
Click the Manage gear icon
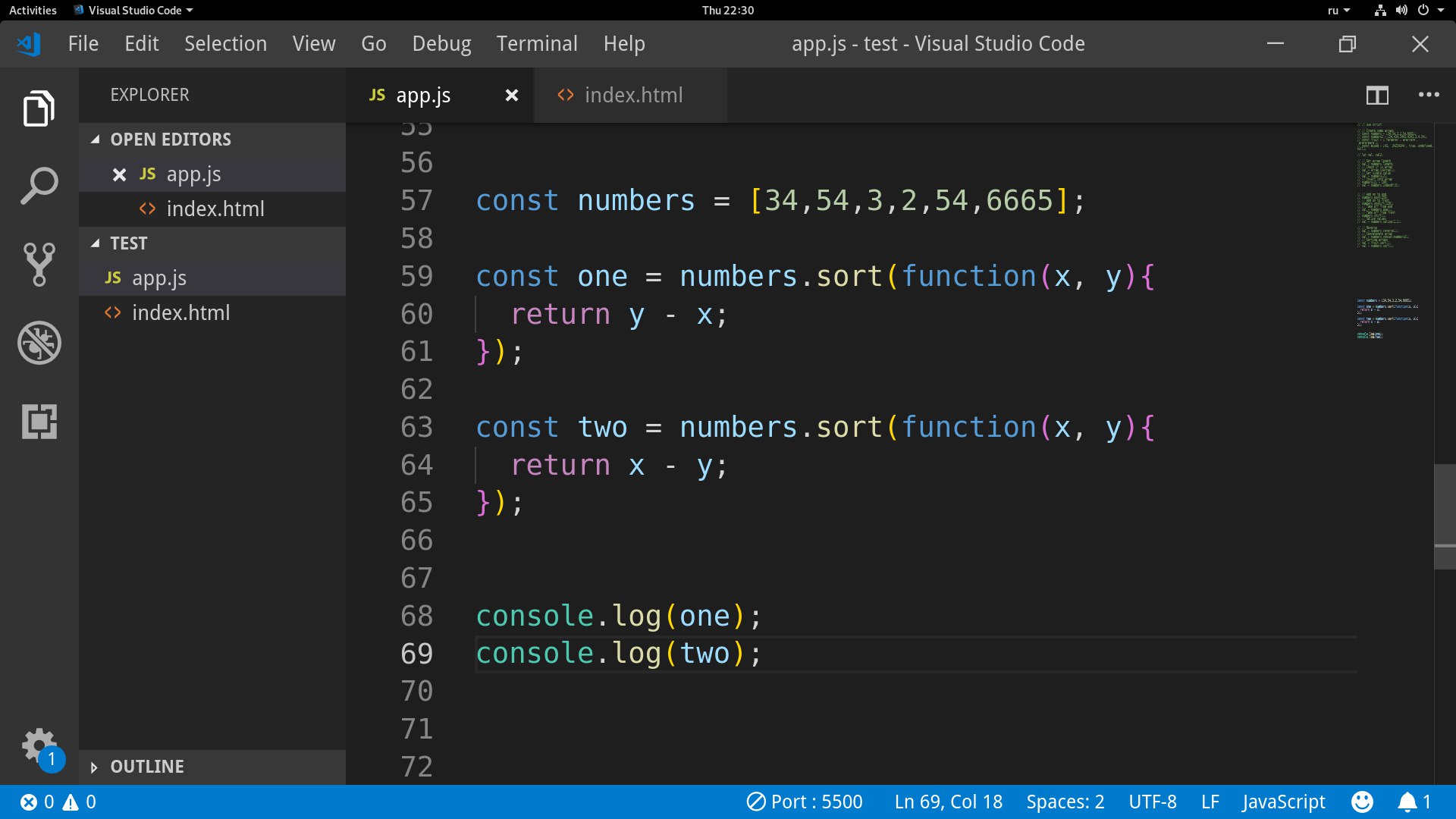(x=39, y=745)
